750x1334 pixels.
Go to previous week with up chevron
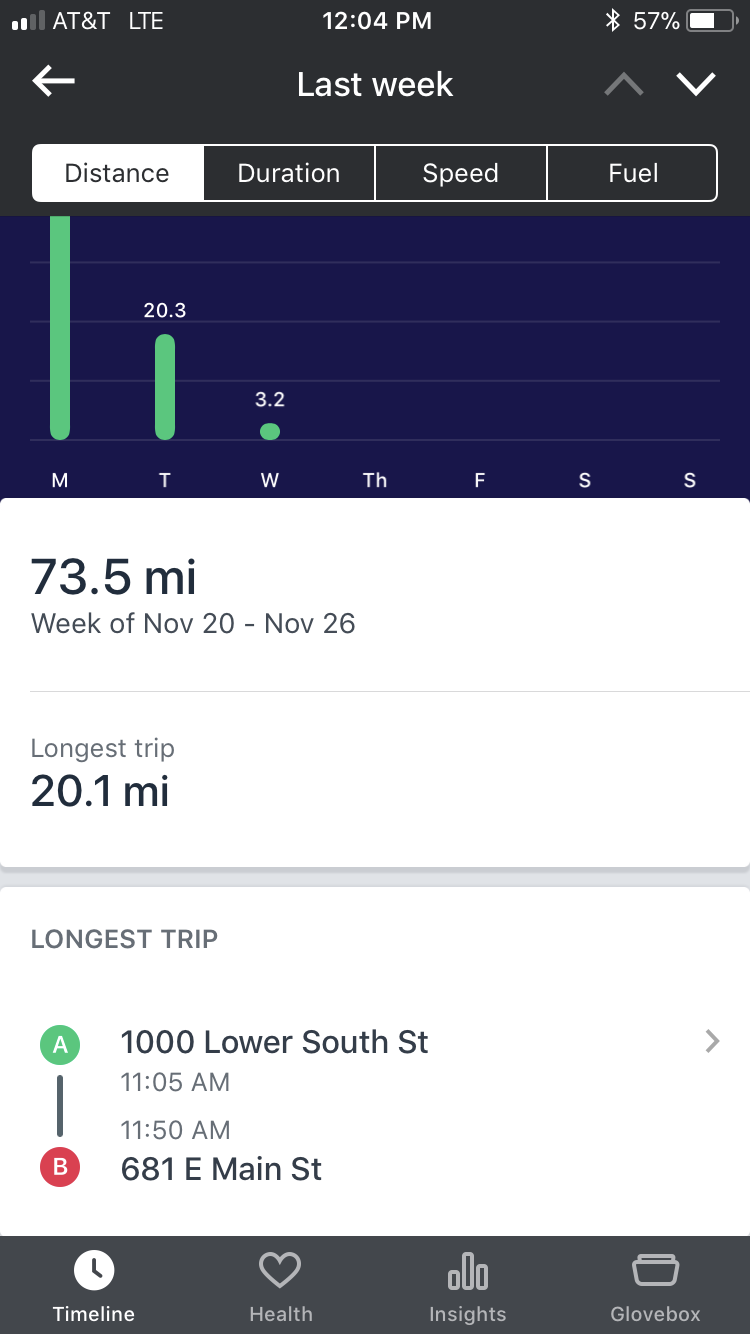click(x=624, y=84)
